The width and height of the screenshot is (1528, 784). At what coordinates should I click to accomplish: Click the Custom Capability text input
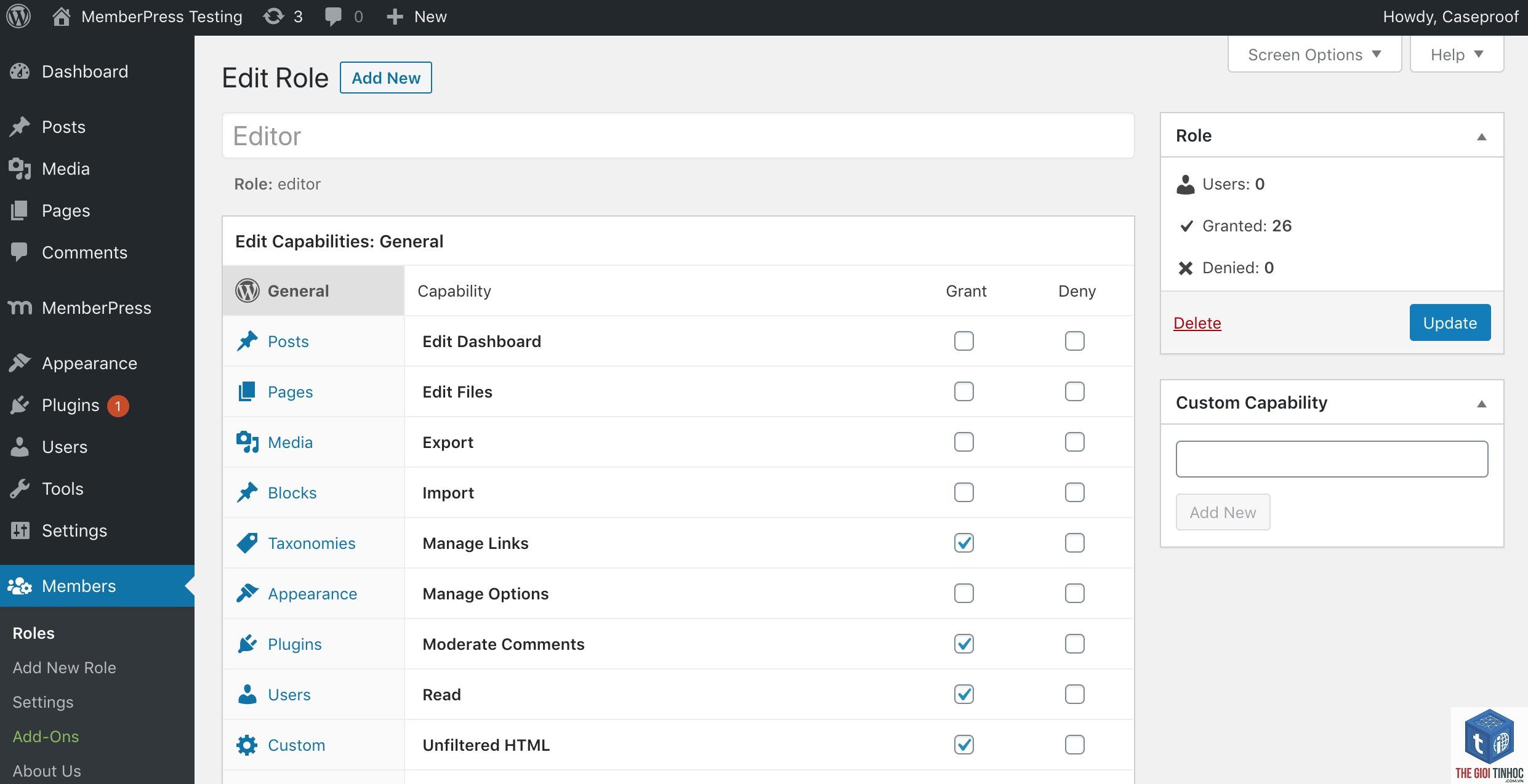click(x=1332, y=459)
